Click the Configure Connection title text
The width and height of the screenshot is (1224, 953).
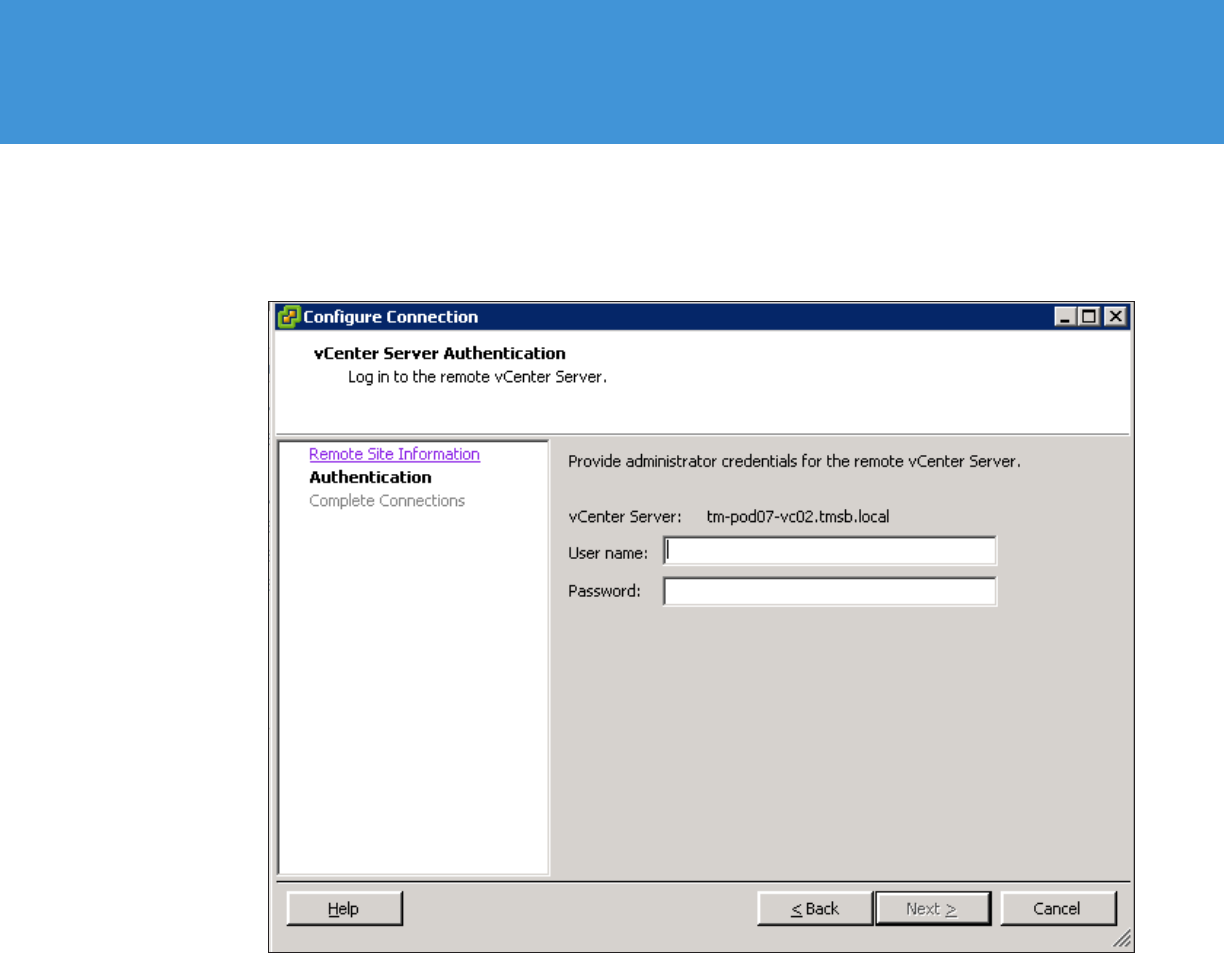[x=390, y=317]
